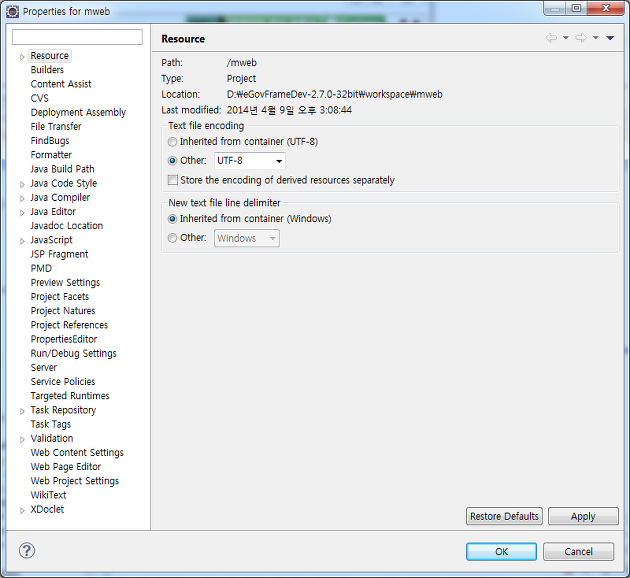This screenshot has height=578, width=630.
Task: Select Service Policies item
Action: 63,382
